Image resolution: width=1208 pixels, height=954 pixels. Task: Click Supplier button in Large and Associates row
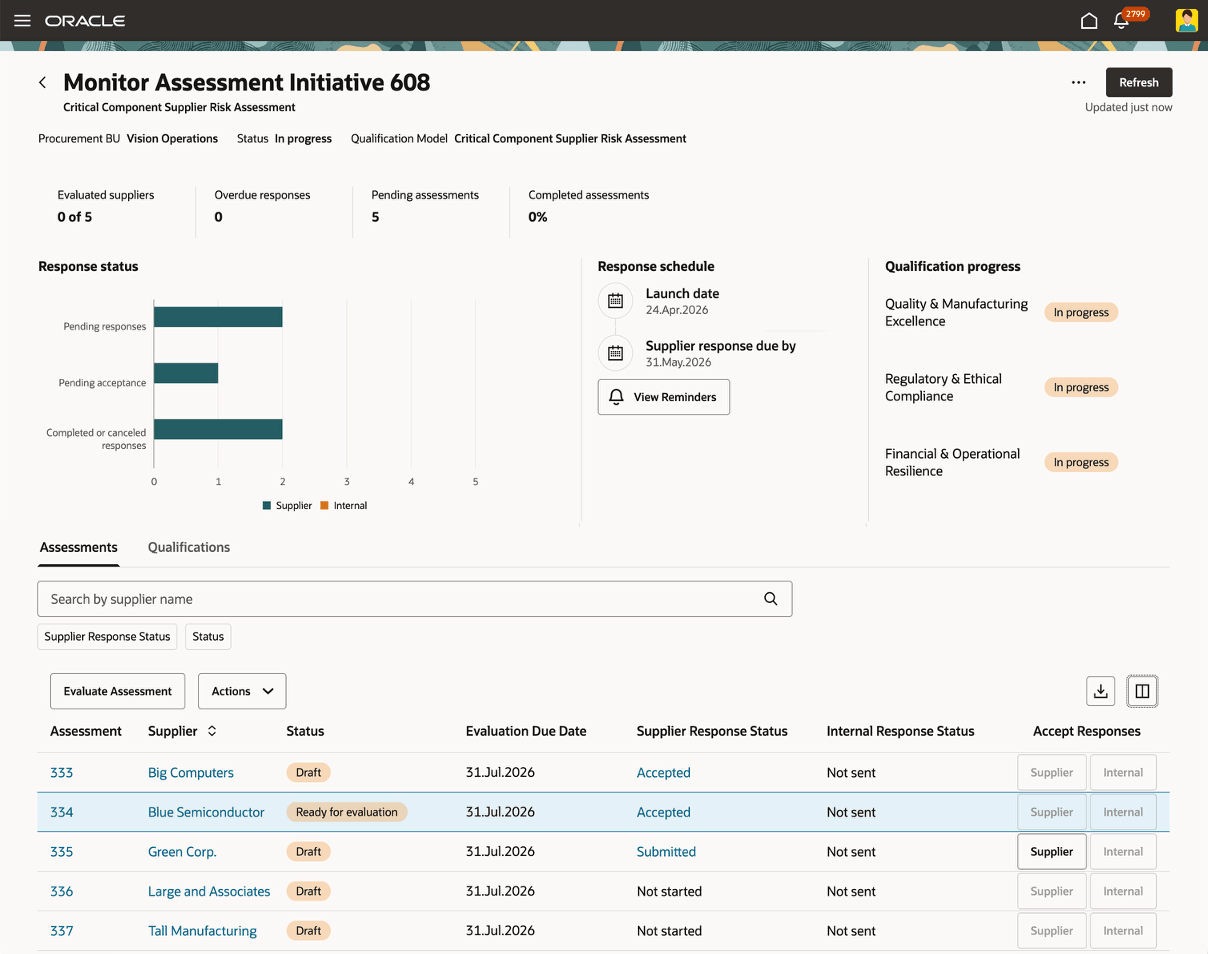click(1052, 891)
